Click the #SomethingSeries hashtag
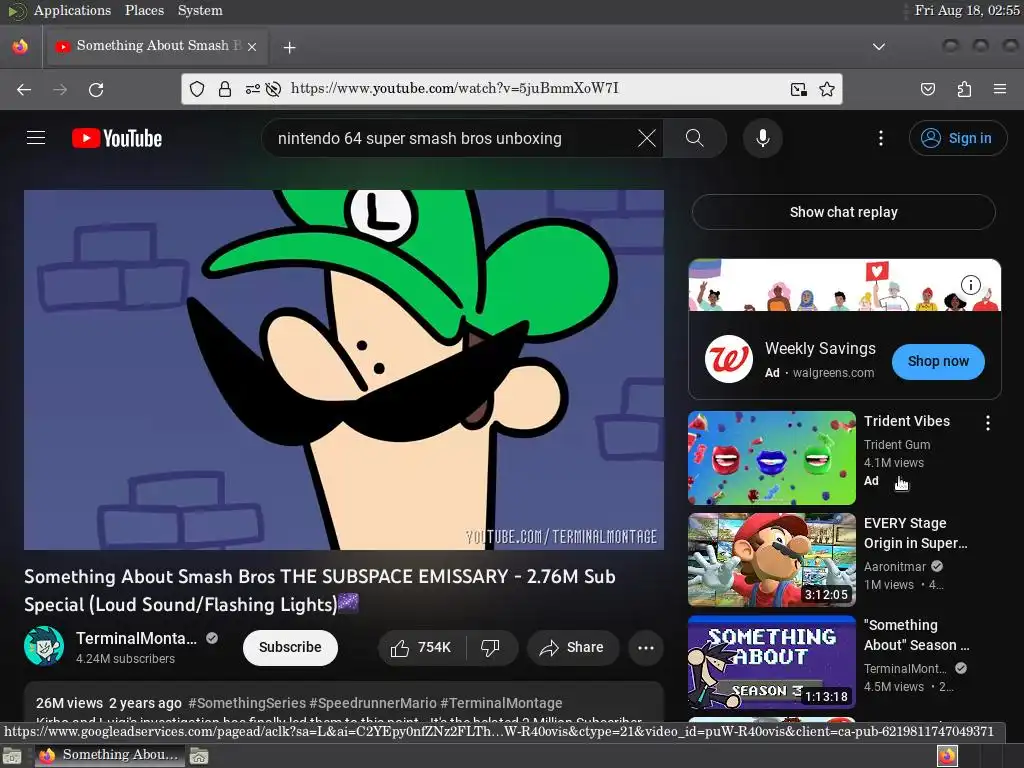 pos(247,703)
